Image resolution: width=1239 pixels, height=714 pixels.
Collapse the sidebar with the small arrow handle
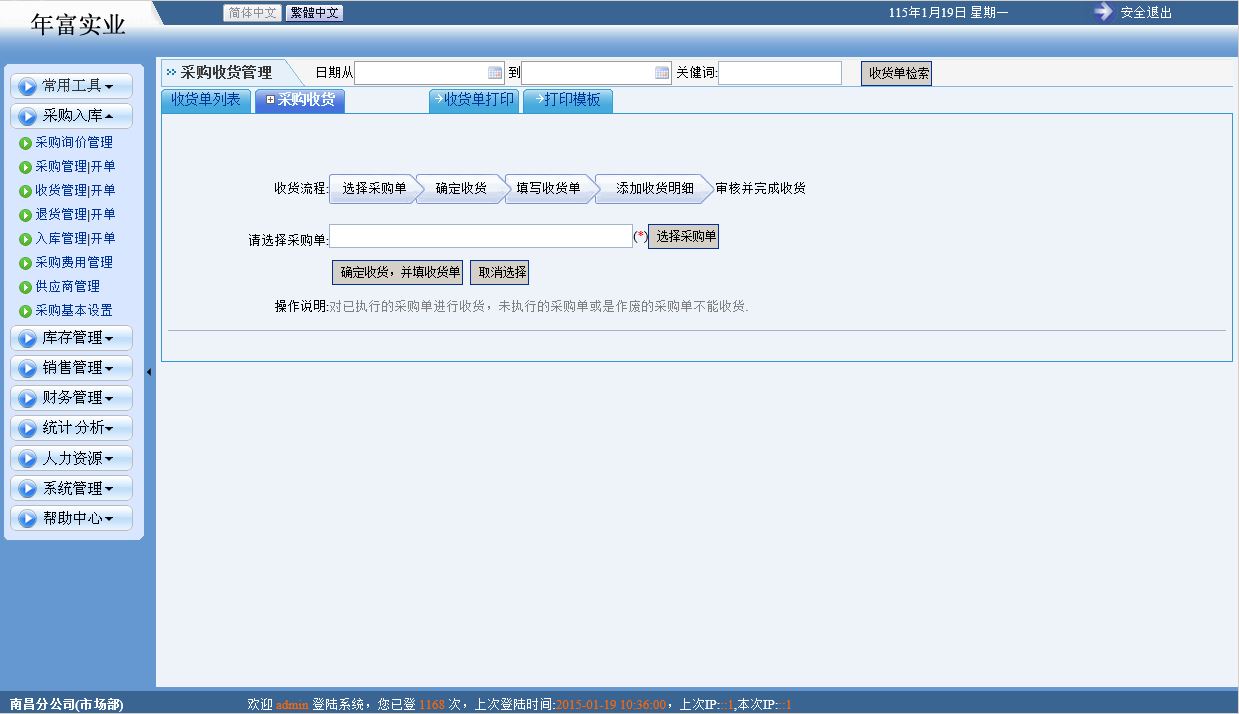coord(149,372)
